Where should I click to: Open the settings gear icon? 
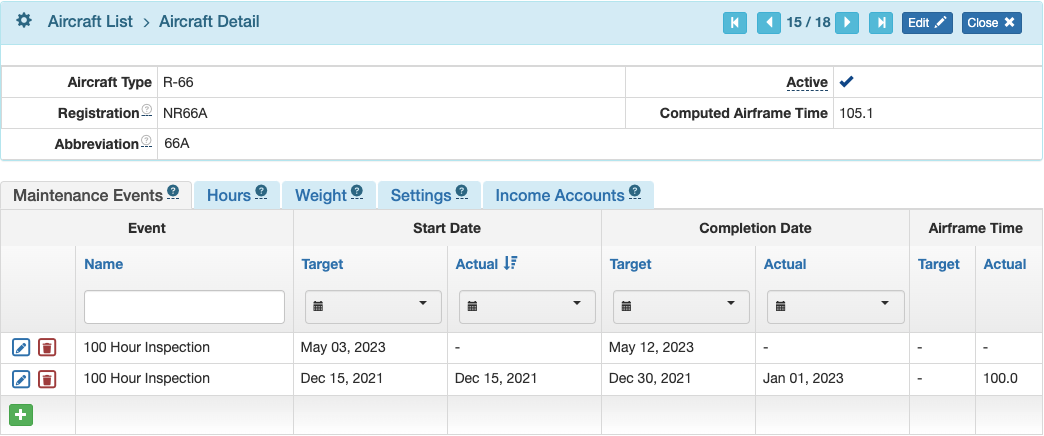pos(24,21)
